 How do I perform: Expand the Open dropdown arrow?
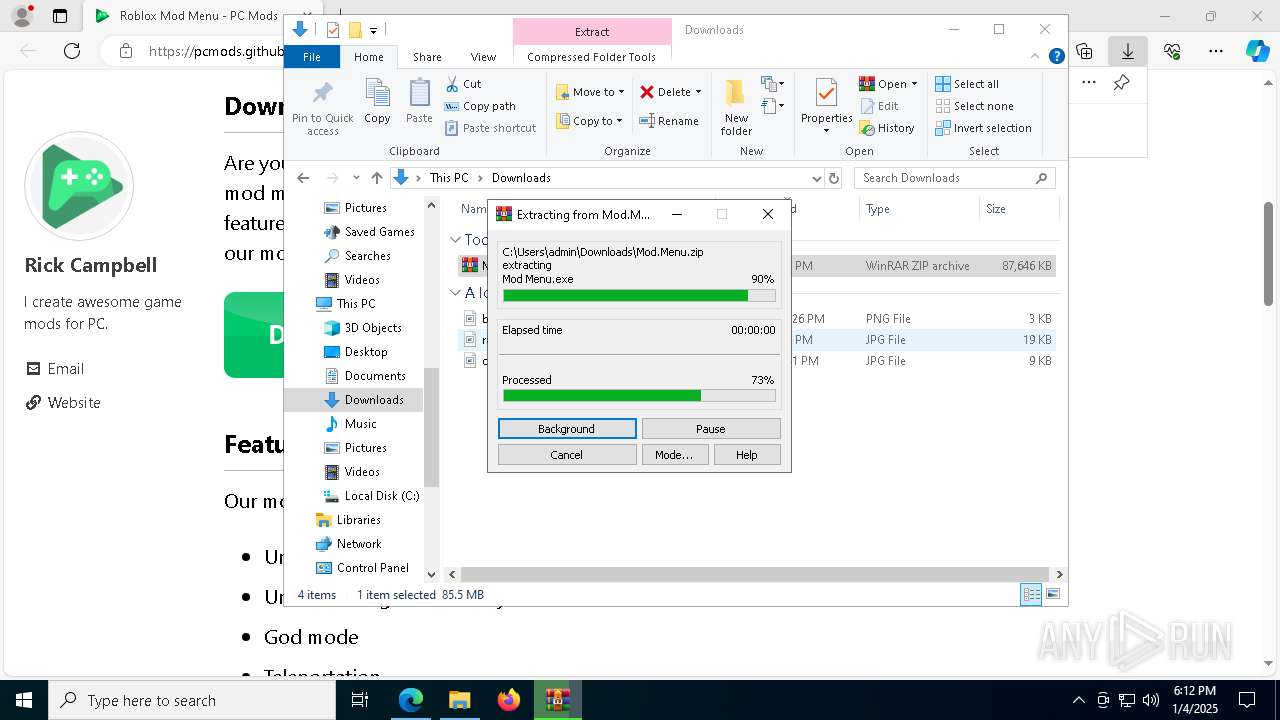[914, 84]
